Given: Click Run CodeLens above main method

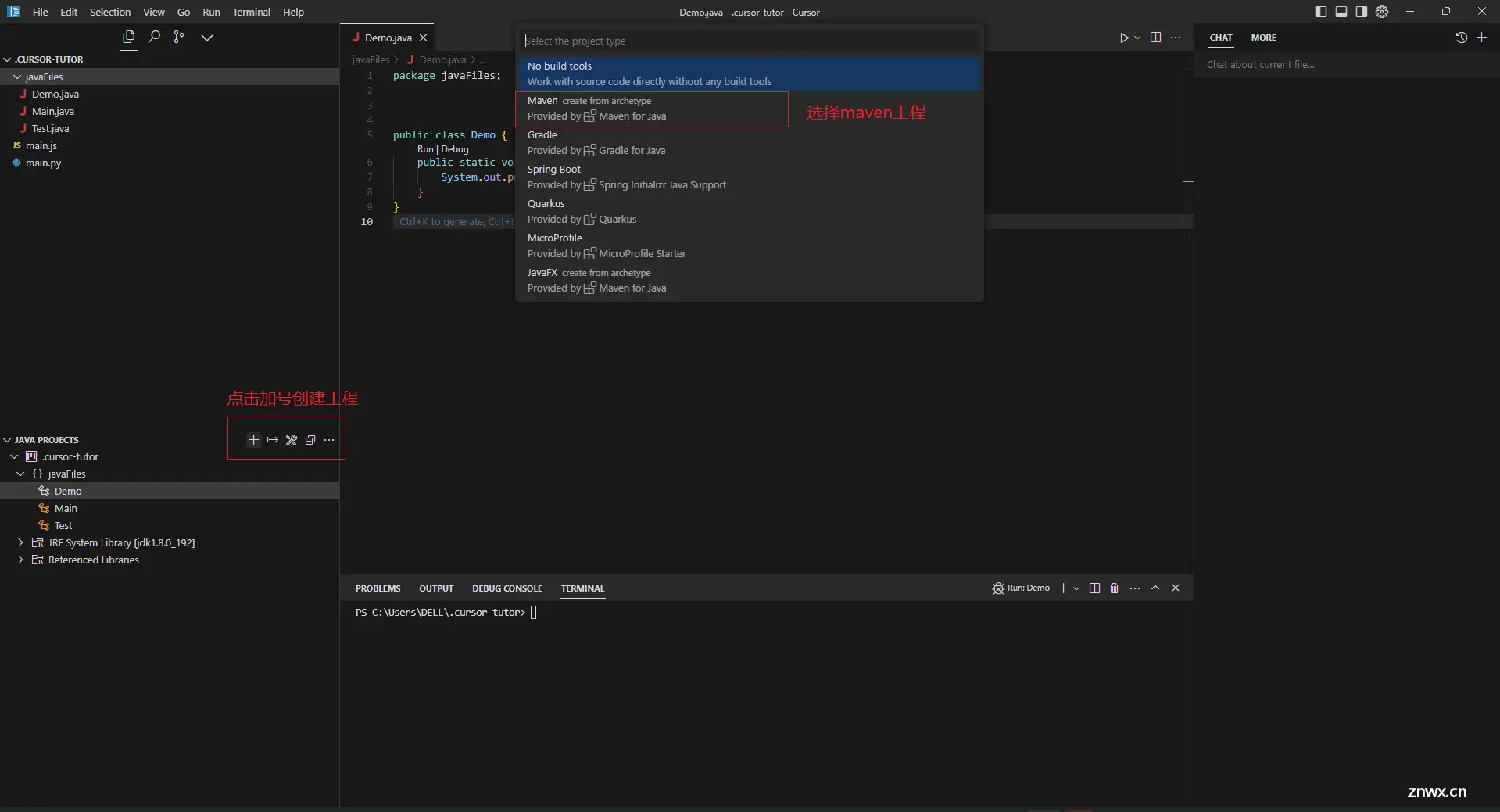Looking at the screenshot, I should 425,149.
